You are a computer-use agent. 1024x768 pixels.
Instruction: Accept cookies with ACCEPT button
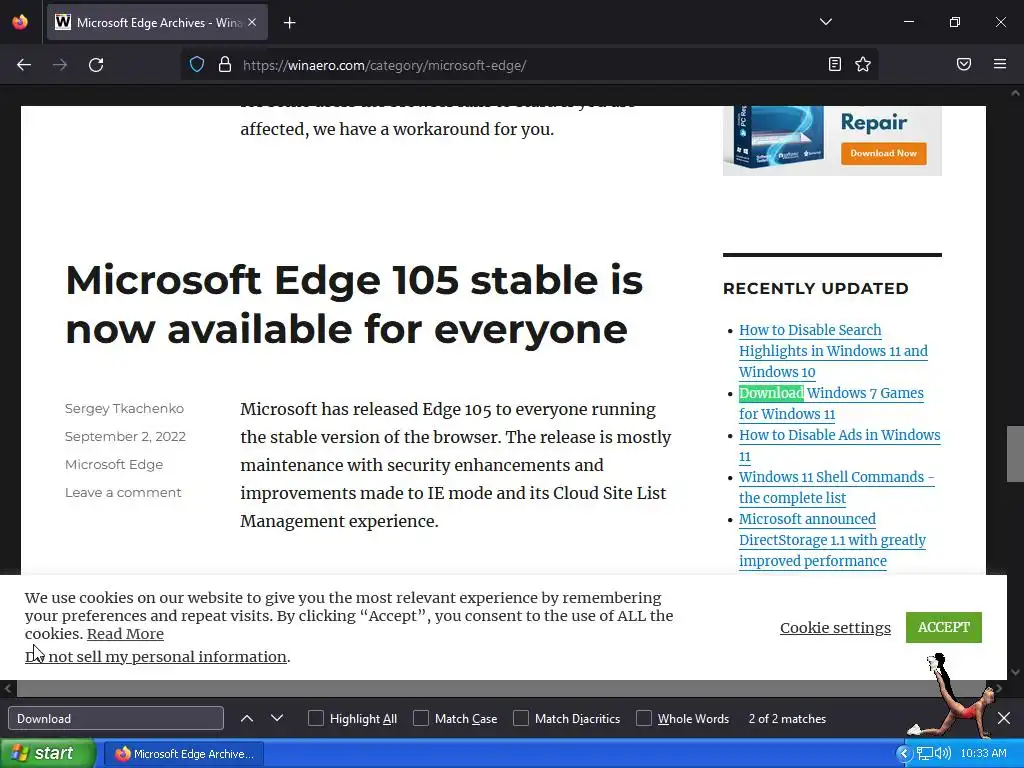click(944, 628)
